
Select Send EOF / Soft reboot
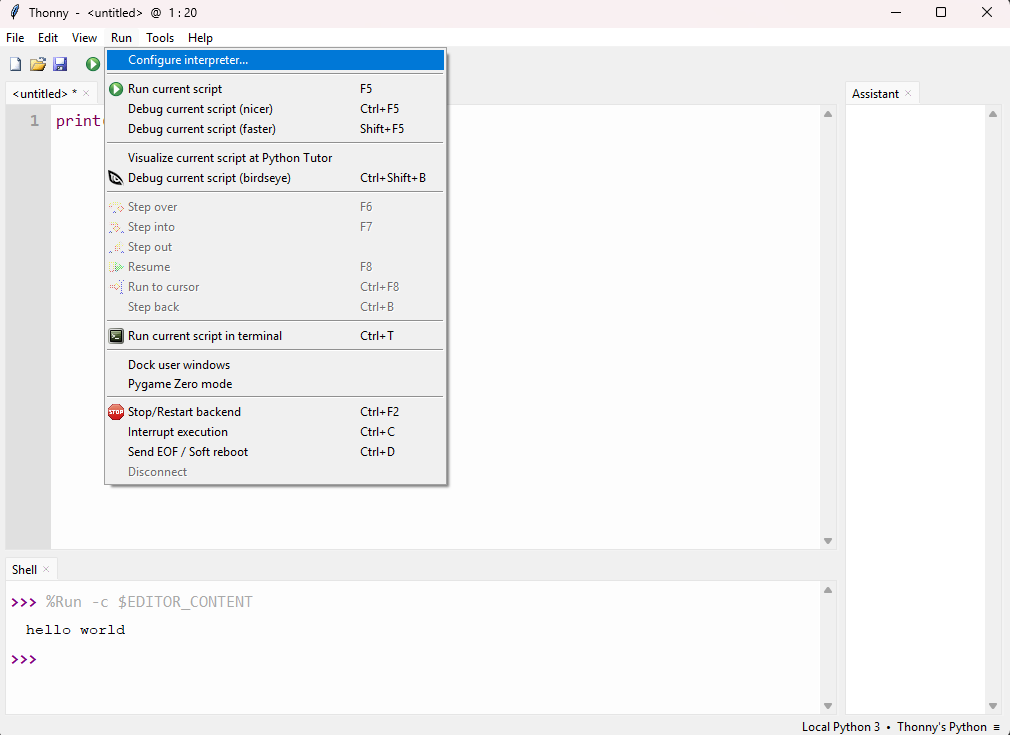click(x=276, y=452)
